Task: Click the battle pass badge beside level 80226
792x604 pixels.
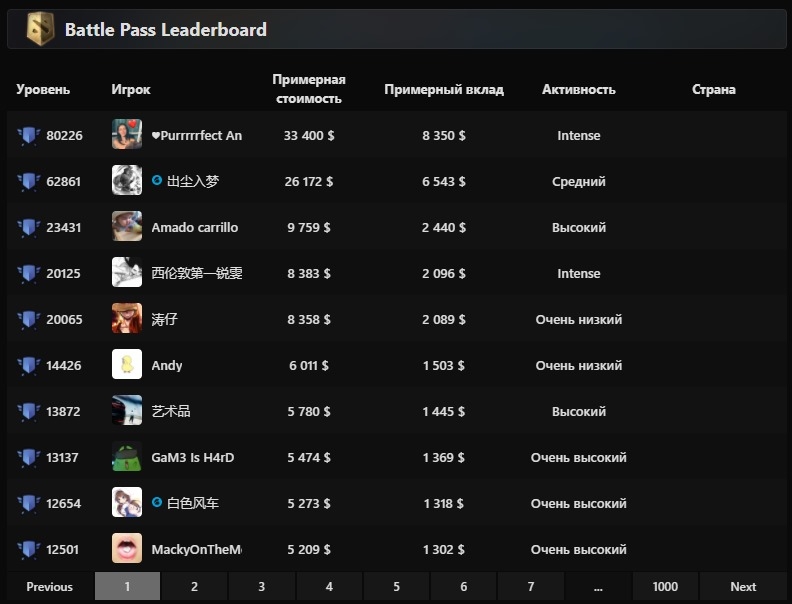Action: (28, 135)
